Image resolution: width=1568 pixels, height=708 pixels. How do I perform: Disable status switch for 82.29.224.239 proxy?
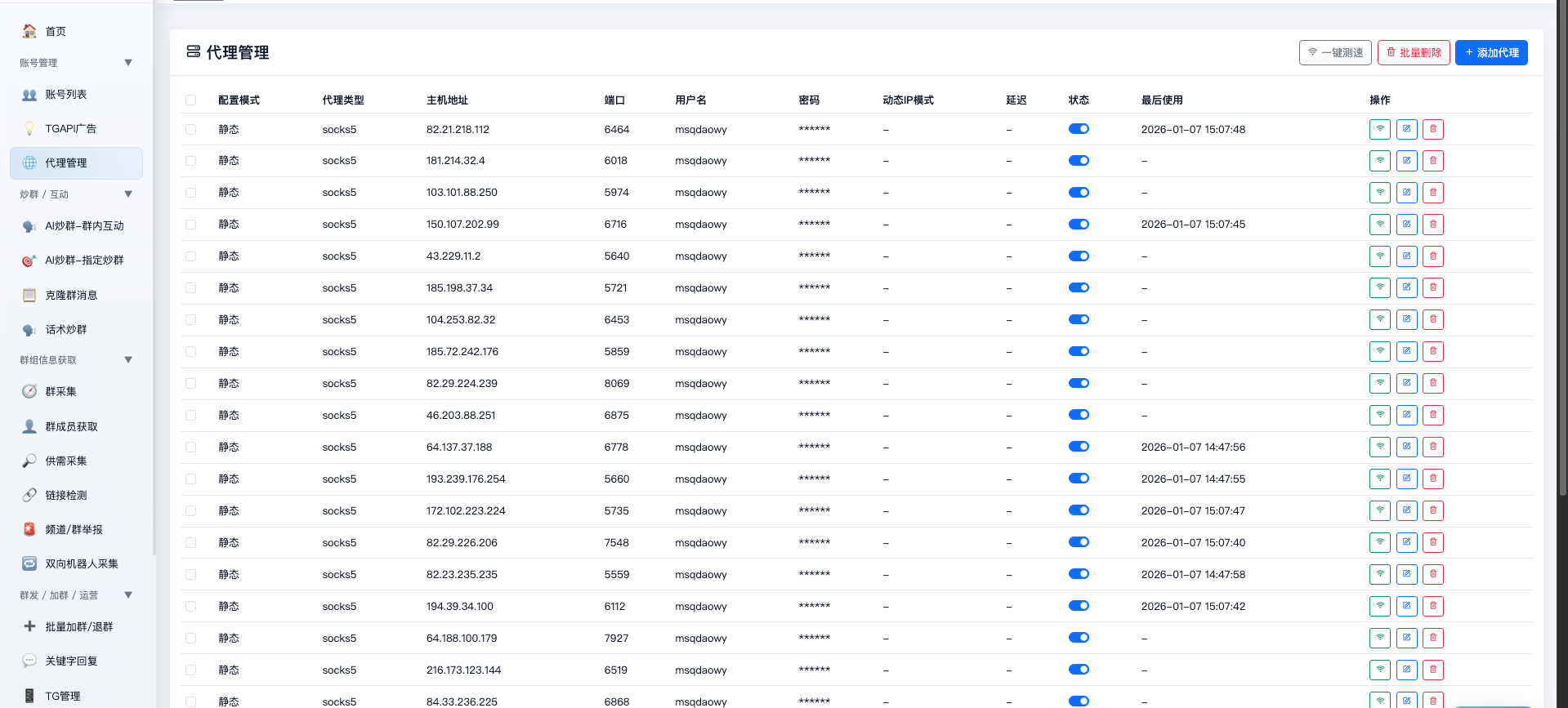1079,383
